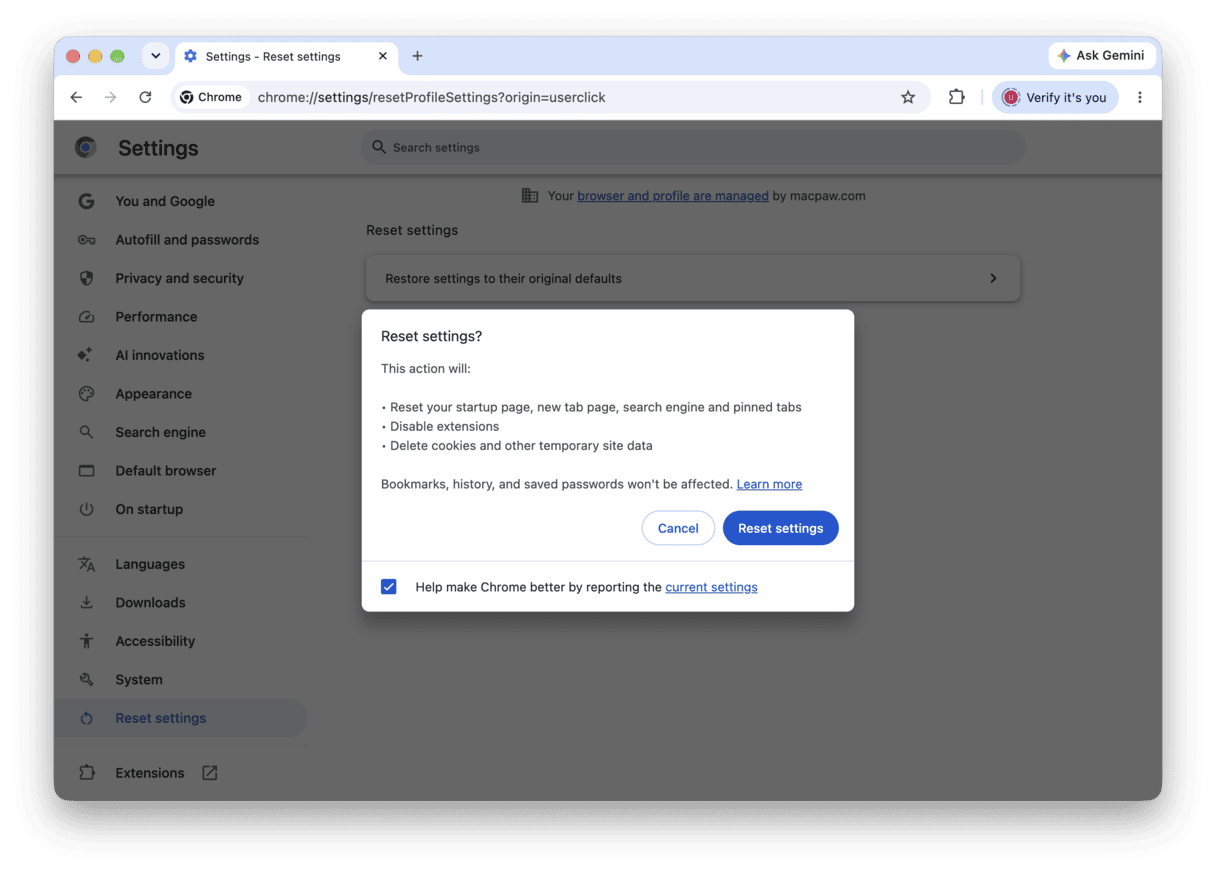The height and width of the screenshot is (872, 1216).
Task: Click the Extensions puzzle icon in sidebar
Action: point(86,773)
